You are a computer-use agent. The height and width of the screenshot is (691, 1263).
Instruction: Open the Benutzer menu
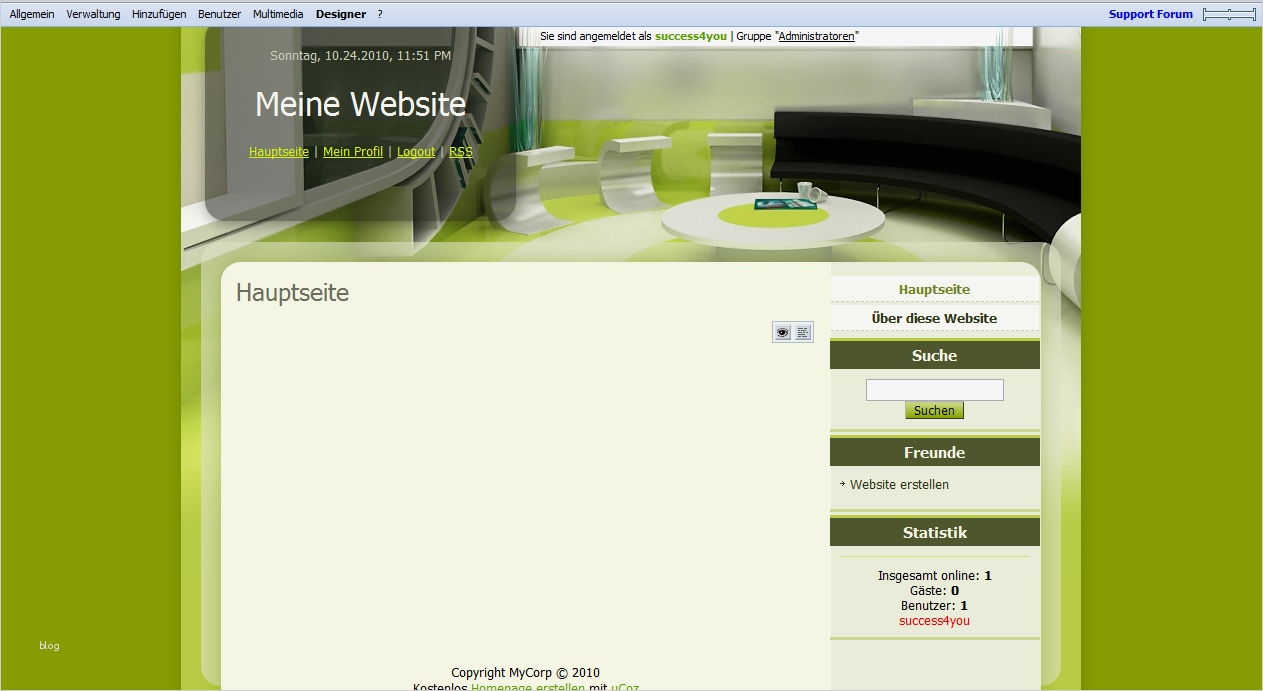click(x=219, y=13)
